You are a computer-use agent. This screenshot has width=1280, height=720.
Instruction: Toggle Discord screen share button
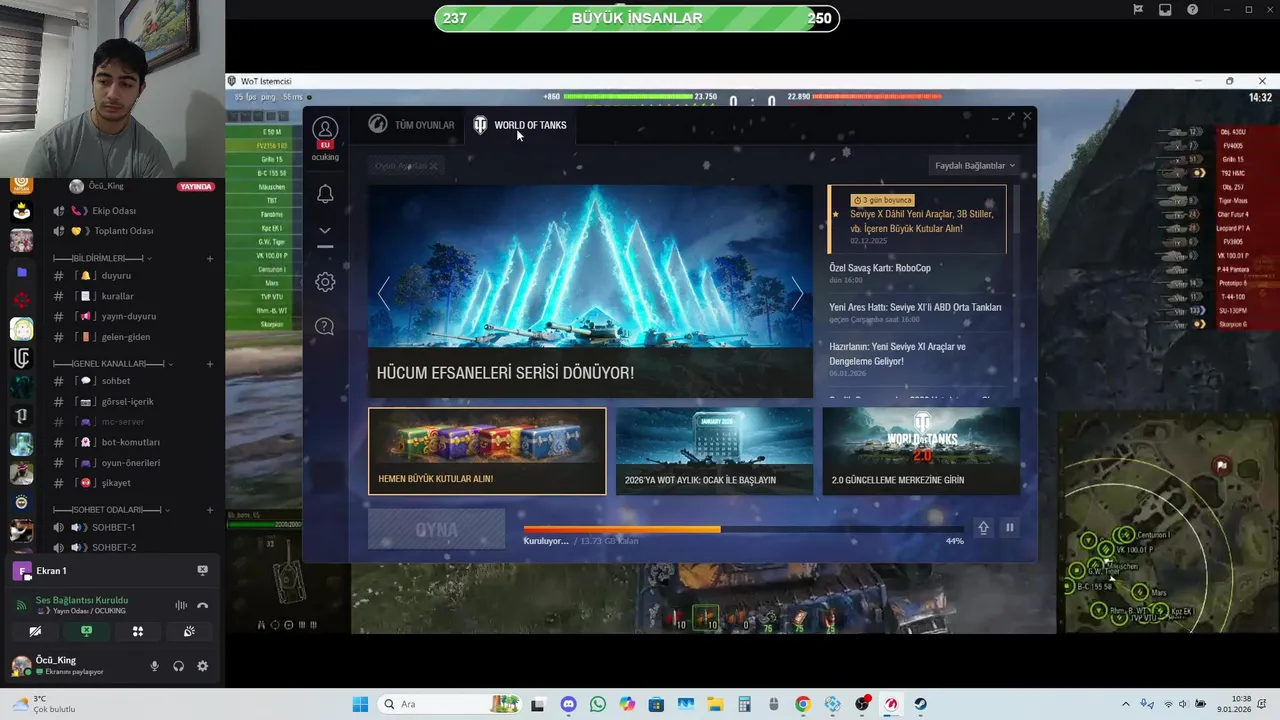click(x=86, y=631)
